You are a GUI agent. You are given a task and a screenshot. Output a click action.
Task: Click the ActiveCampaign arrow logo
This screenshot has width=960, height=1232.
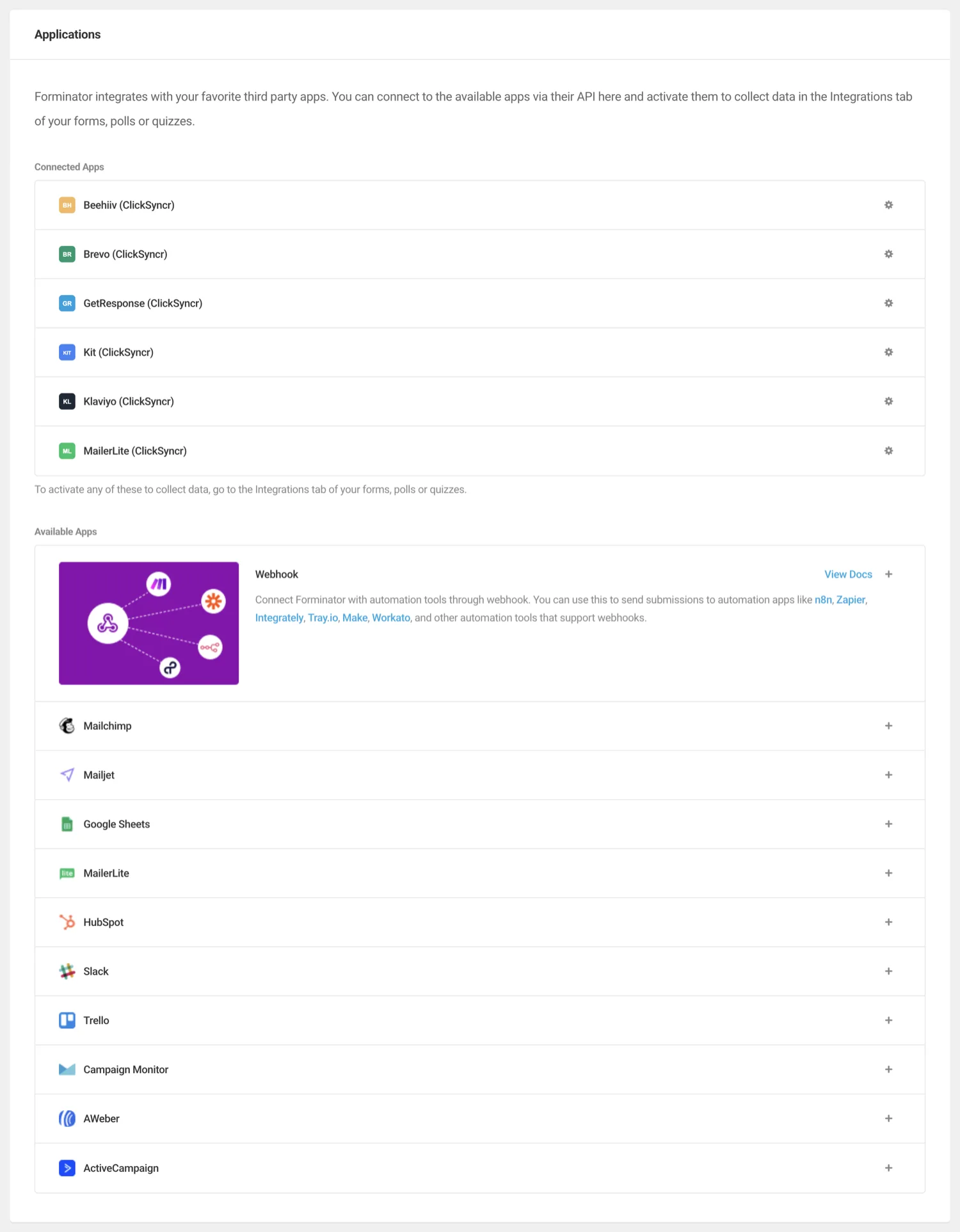point(67,1168)
